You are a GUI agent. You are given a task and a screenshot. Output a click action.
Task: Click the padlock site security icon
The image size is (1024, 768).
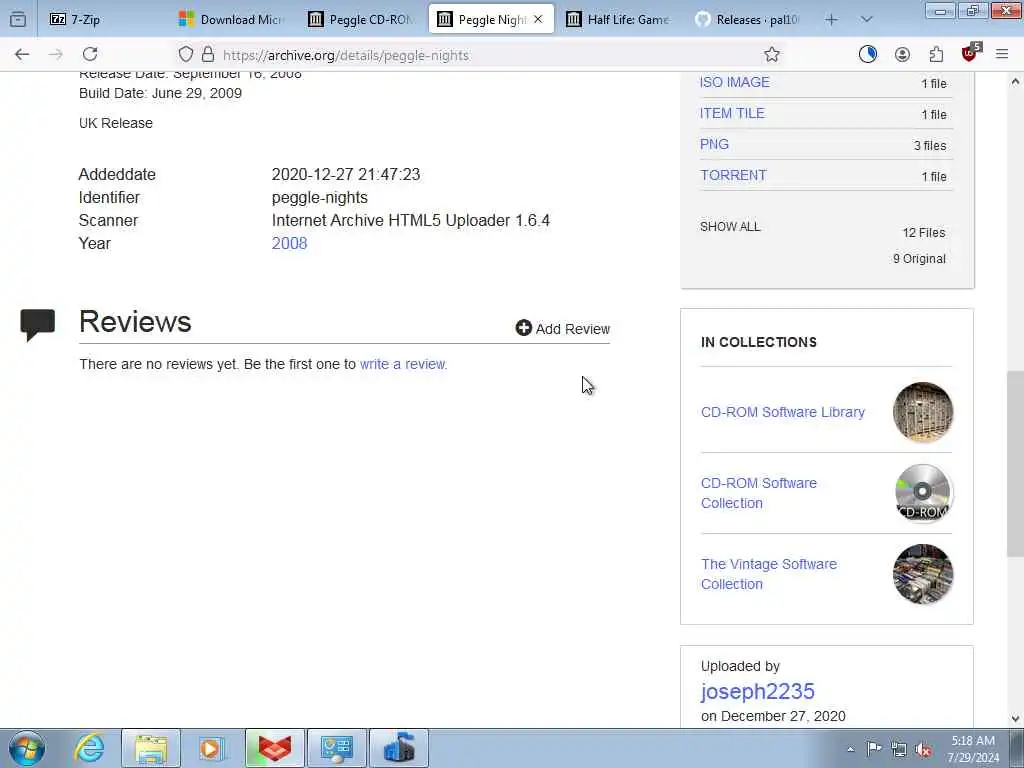coord(208,55)
